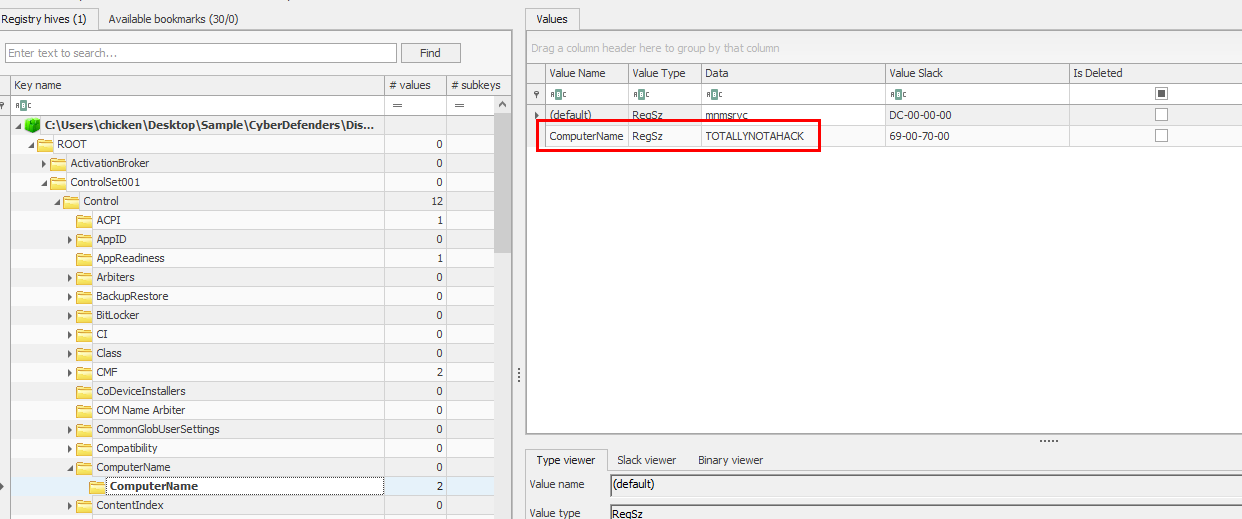
Task: Click the CommonGlobUserSettings folder icon
Action: pyautogui.click(x=84, y=429)
